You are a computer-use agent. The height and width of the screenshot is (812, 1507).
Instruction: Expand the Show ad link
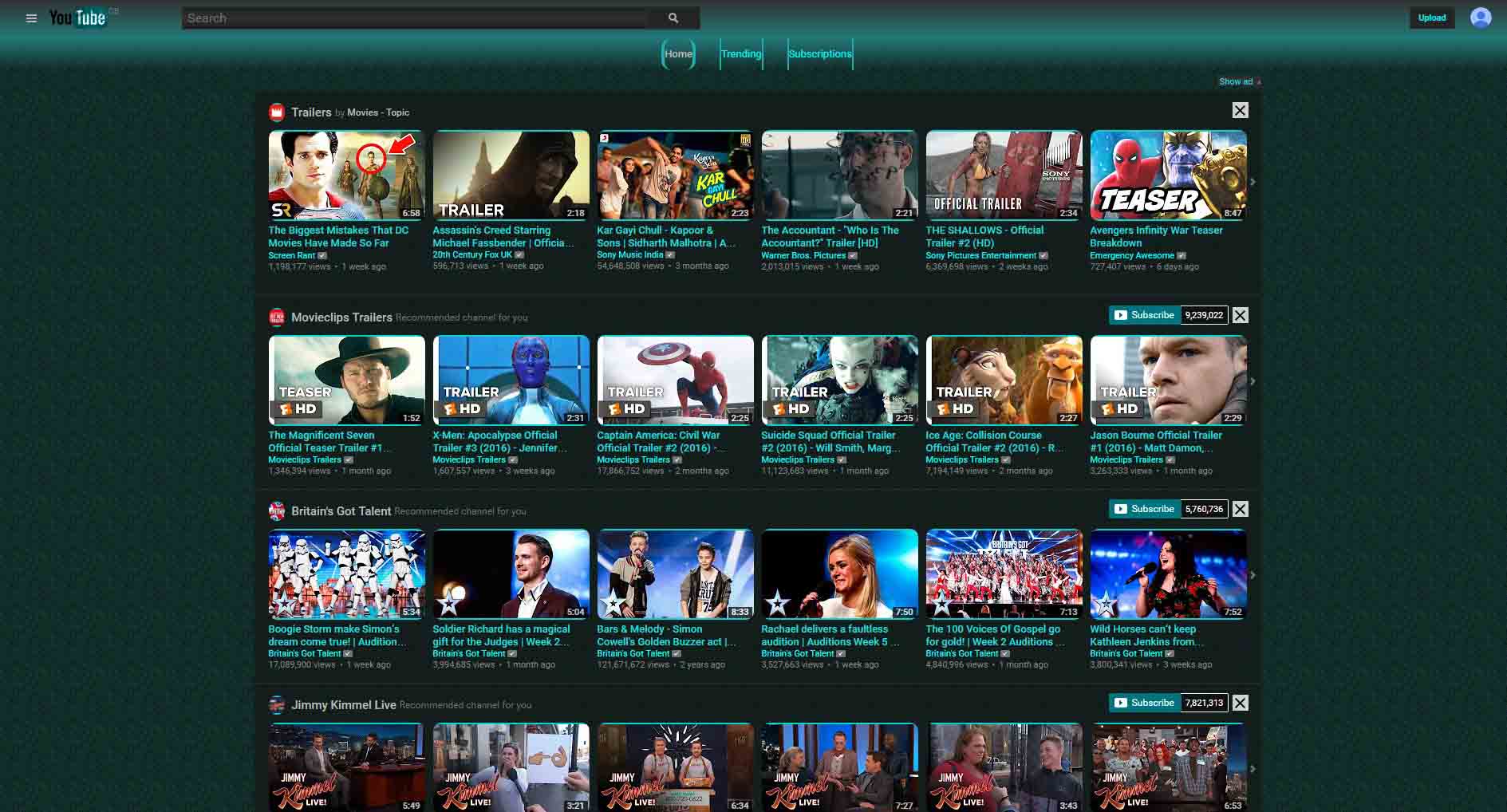click(x=1239, y=81)
